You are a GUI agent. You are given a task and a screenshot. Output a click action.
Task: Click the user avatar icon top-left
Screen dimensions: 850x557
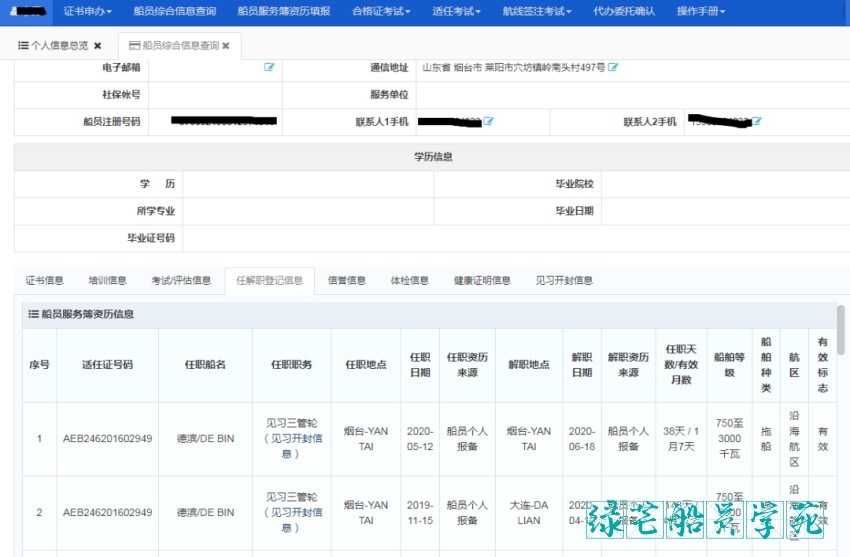click(14, 11)
